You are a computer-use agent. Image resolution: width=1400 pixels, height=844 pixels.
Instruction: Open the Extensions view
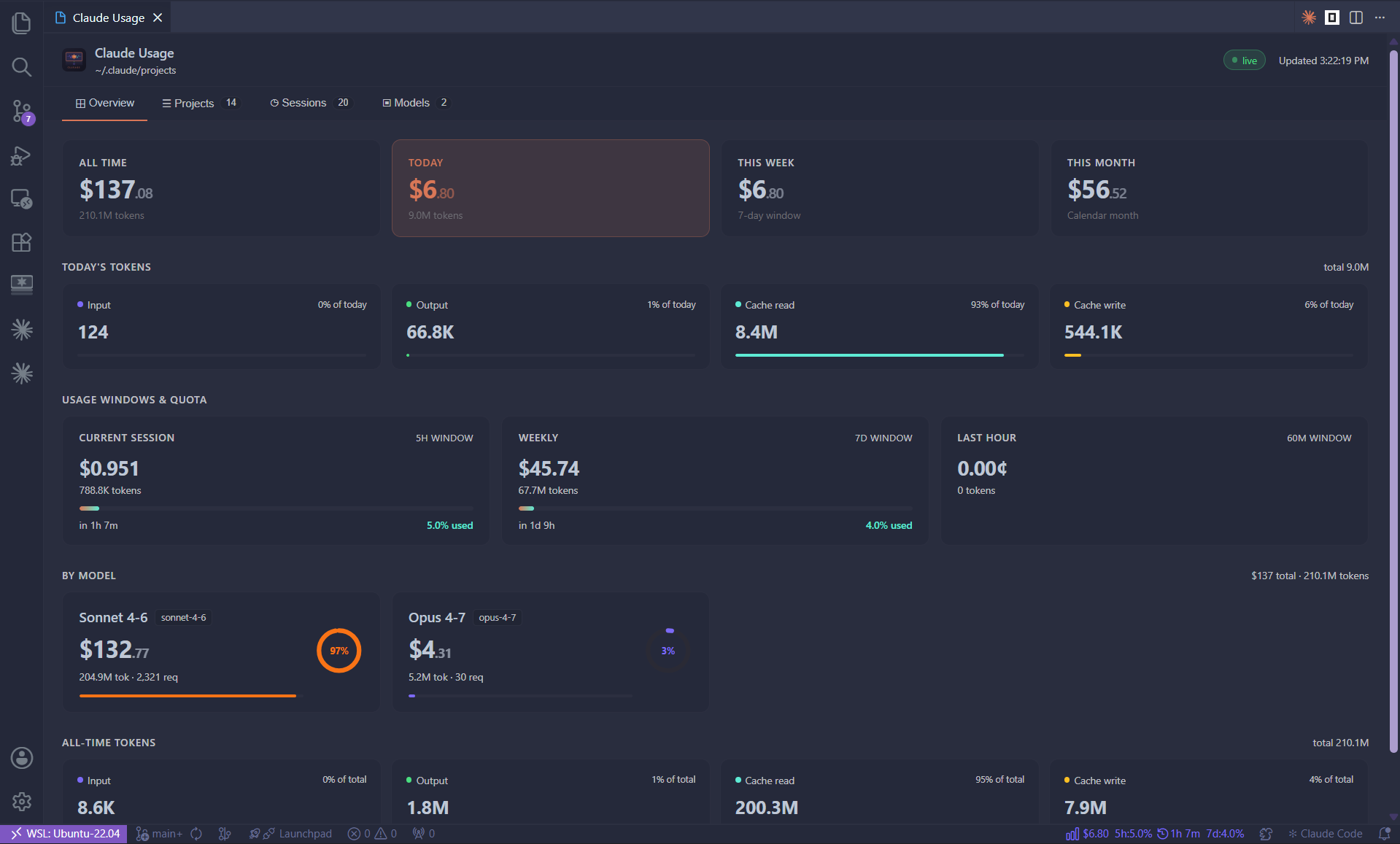(x=22, y=242)
